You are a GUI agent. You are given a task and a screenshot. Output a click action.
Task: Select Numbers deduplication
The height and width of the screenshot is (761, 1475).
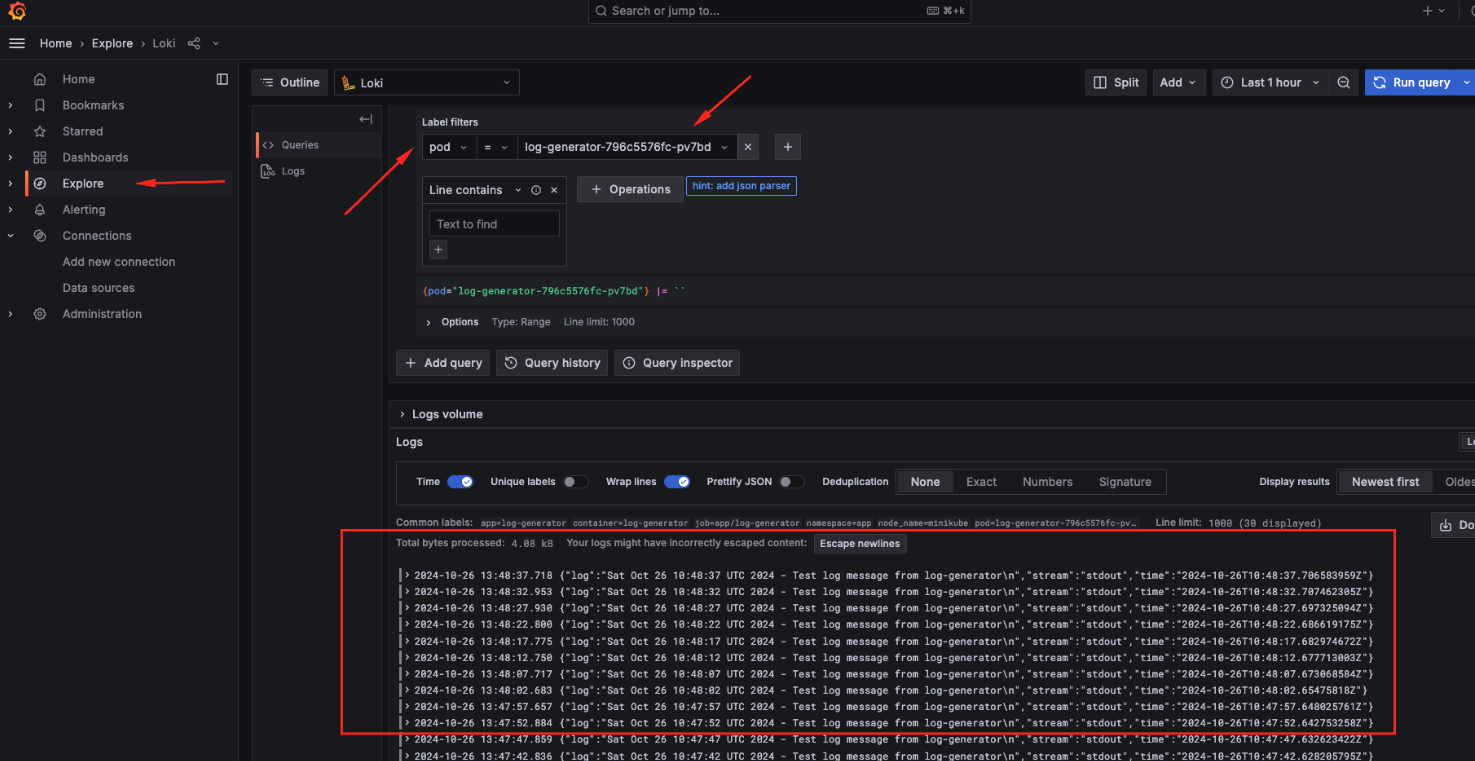pyautogui.click(x=1047, y=482)
